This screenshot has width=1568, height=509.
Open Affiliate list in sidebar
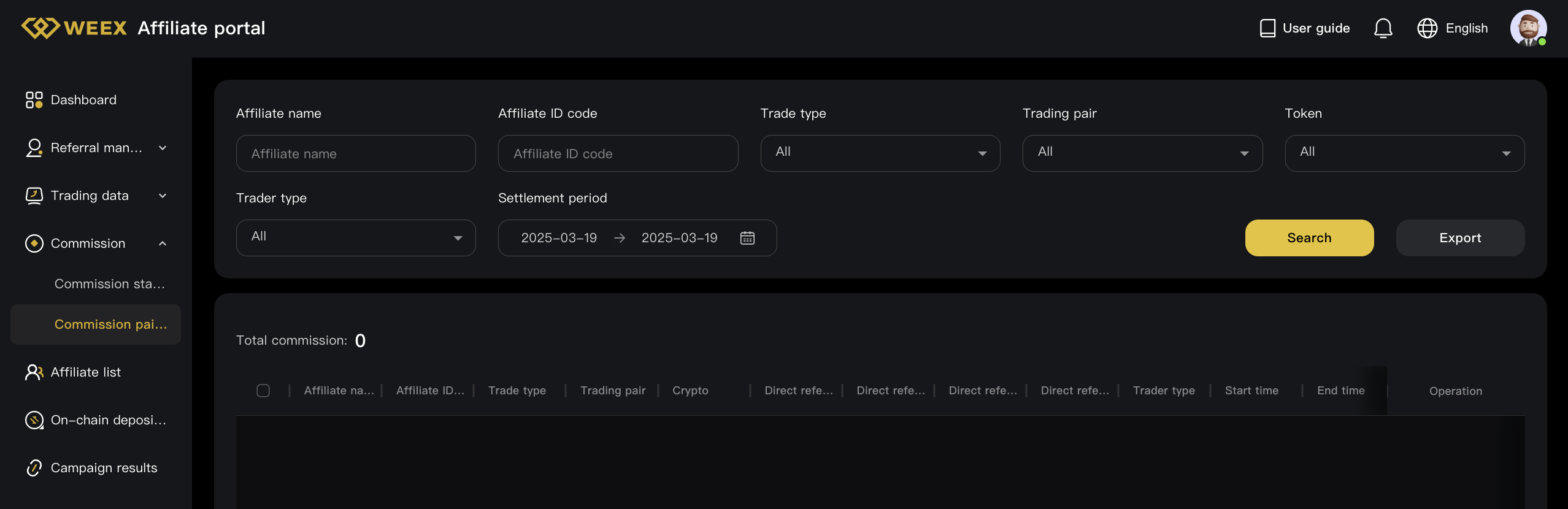pos(86,372)
